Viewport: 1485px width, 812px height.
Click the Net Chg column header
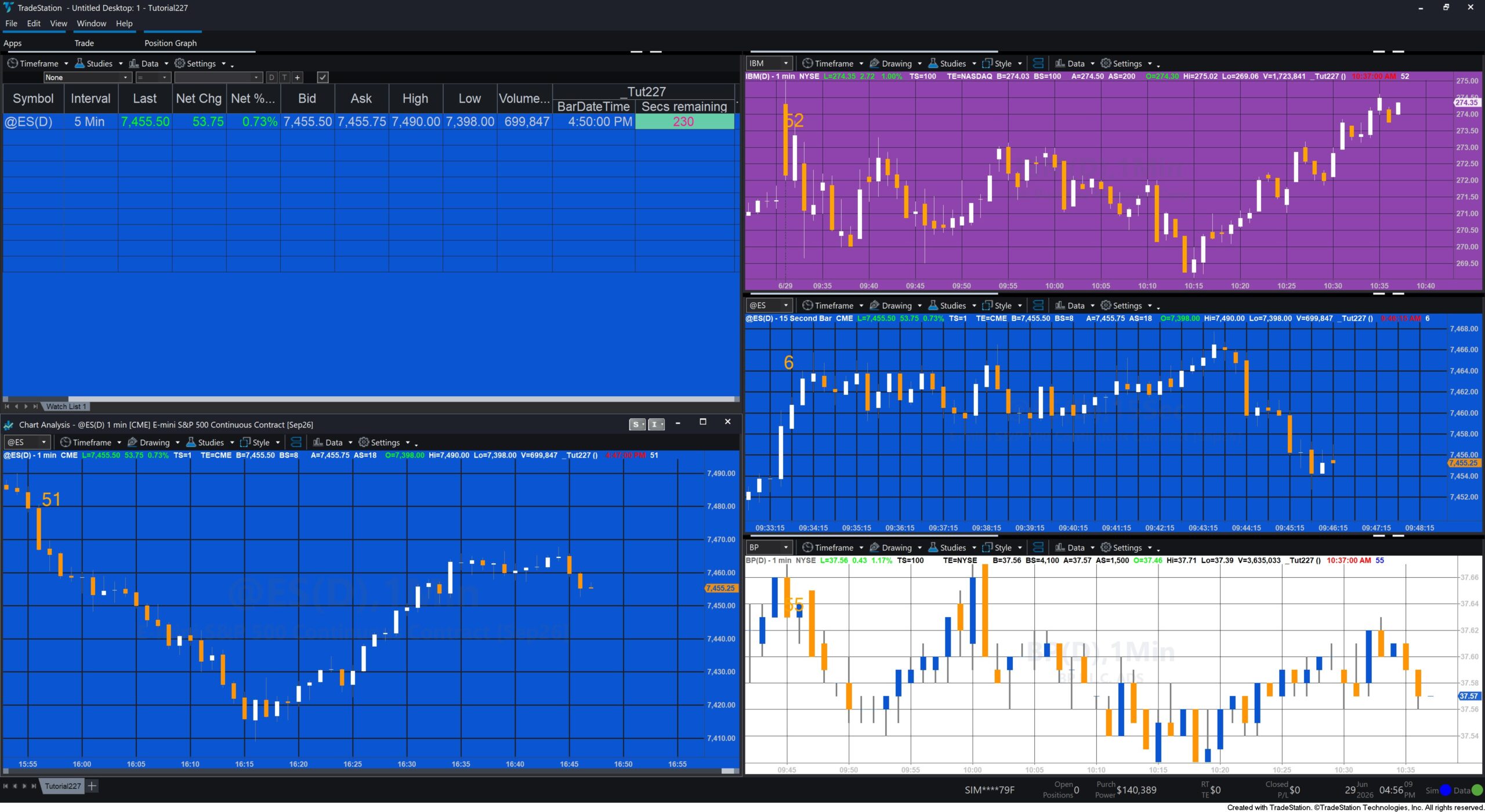pyautogui.click(x=199, y=99)
